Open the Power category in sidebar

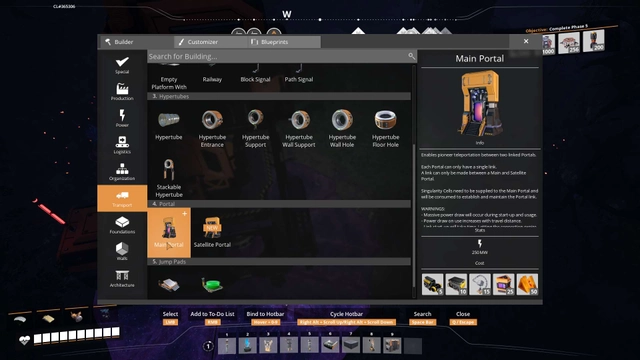pos(122,118)
